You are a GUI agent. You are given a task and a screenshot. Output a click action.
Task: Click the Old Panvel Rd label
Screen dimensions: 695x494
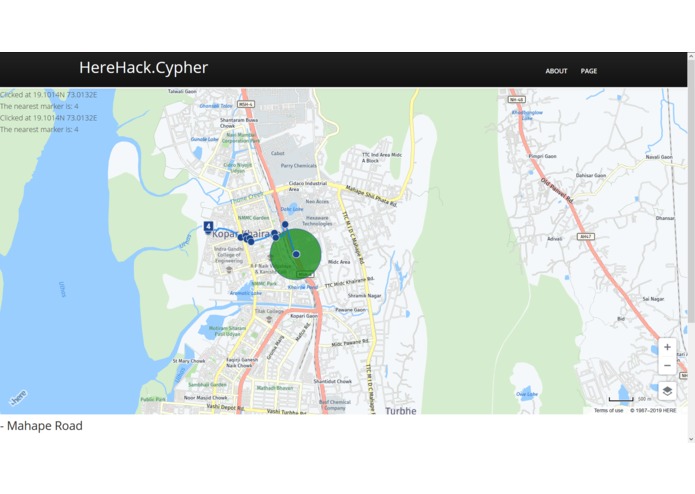(557, 191)
